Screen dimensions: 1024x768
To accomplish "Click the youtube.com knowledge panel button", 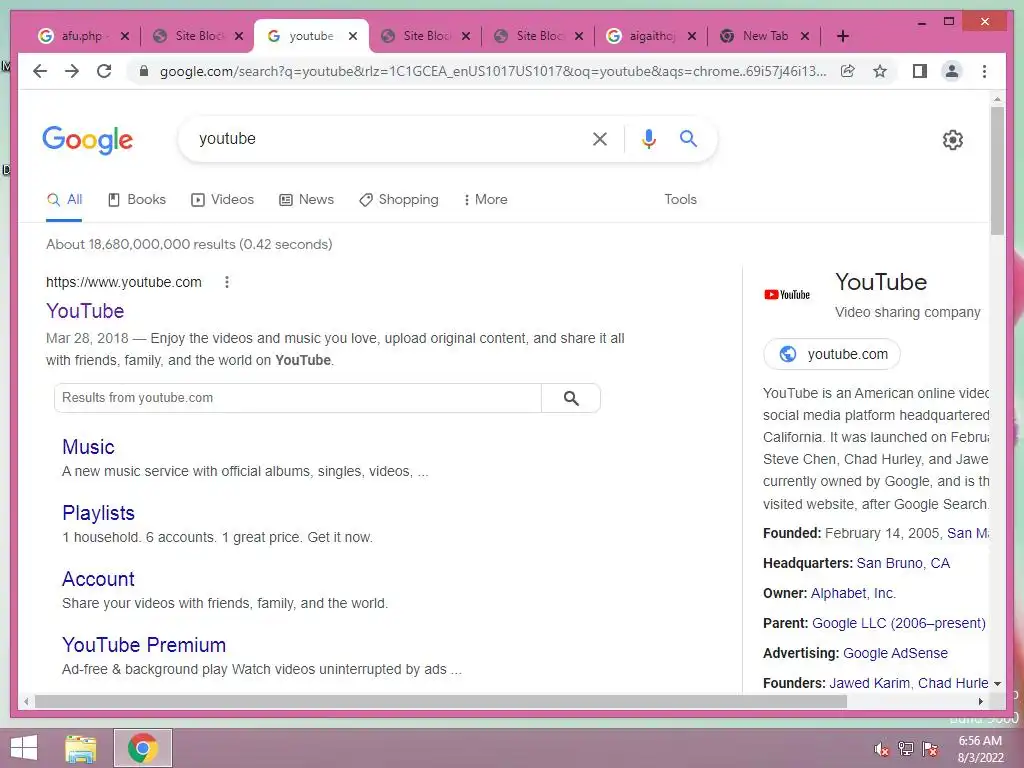I will tap(832, 354).
